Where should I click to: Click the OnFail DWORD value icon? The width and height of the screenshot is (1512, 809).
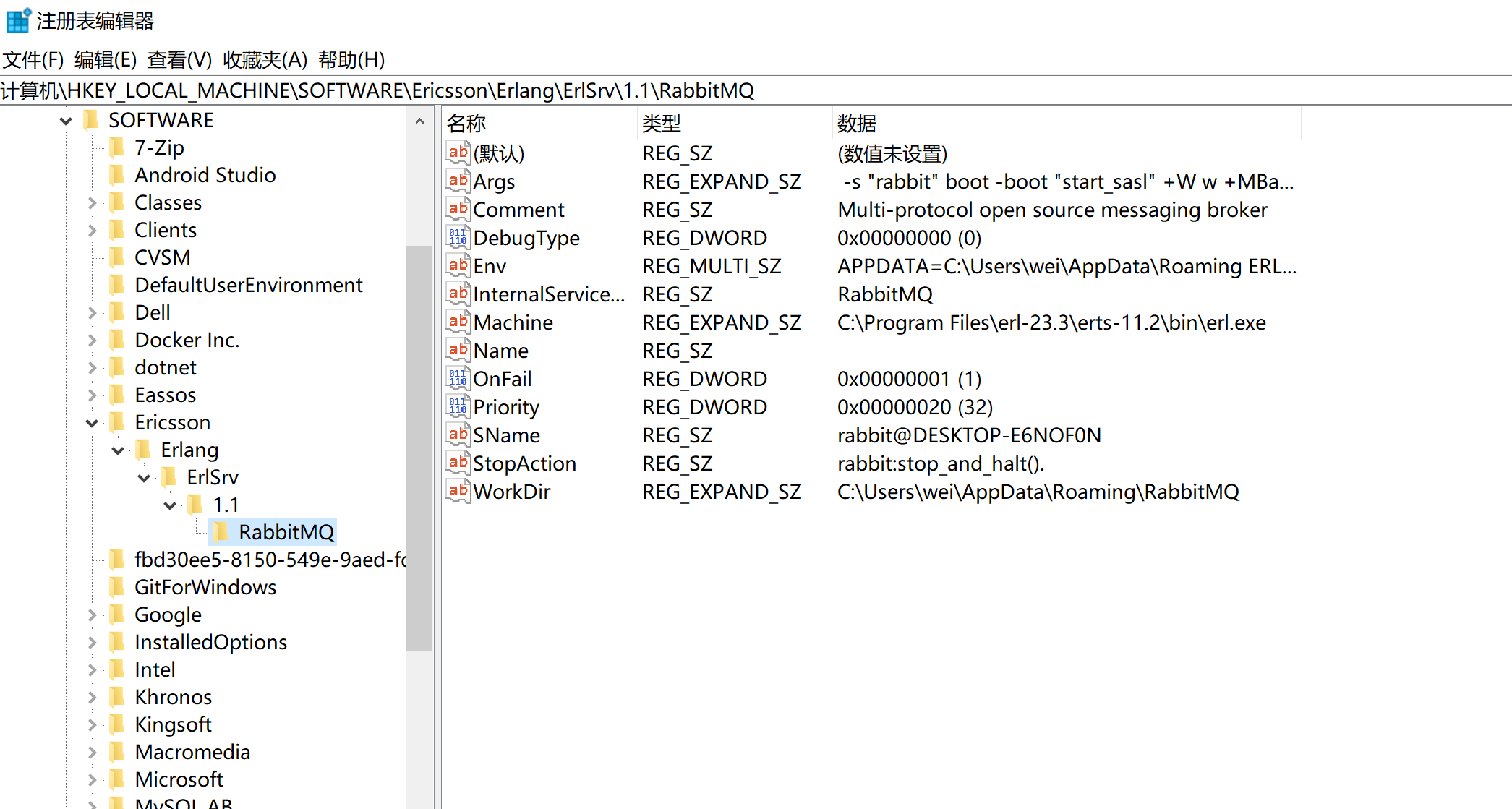[458, 378]
